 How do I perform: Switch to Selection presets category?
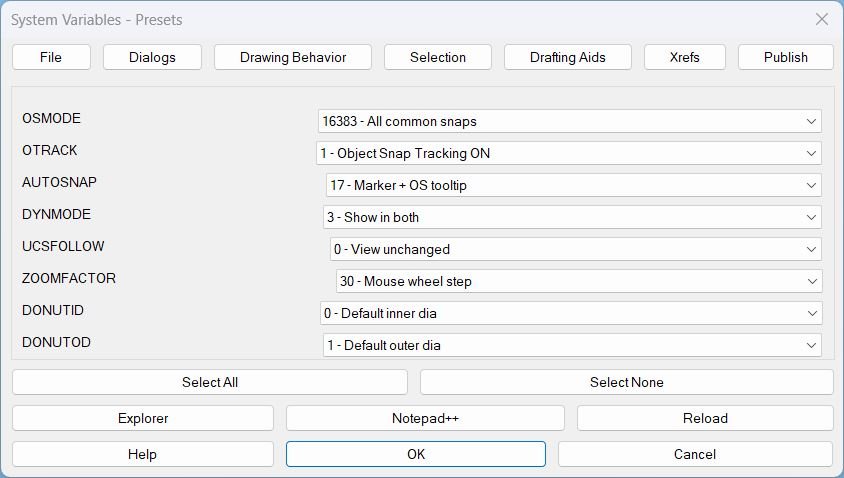pyautogui.click(x=438, y=57)
